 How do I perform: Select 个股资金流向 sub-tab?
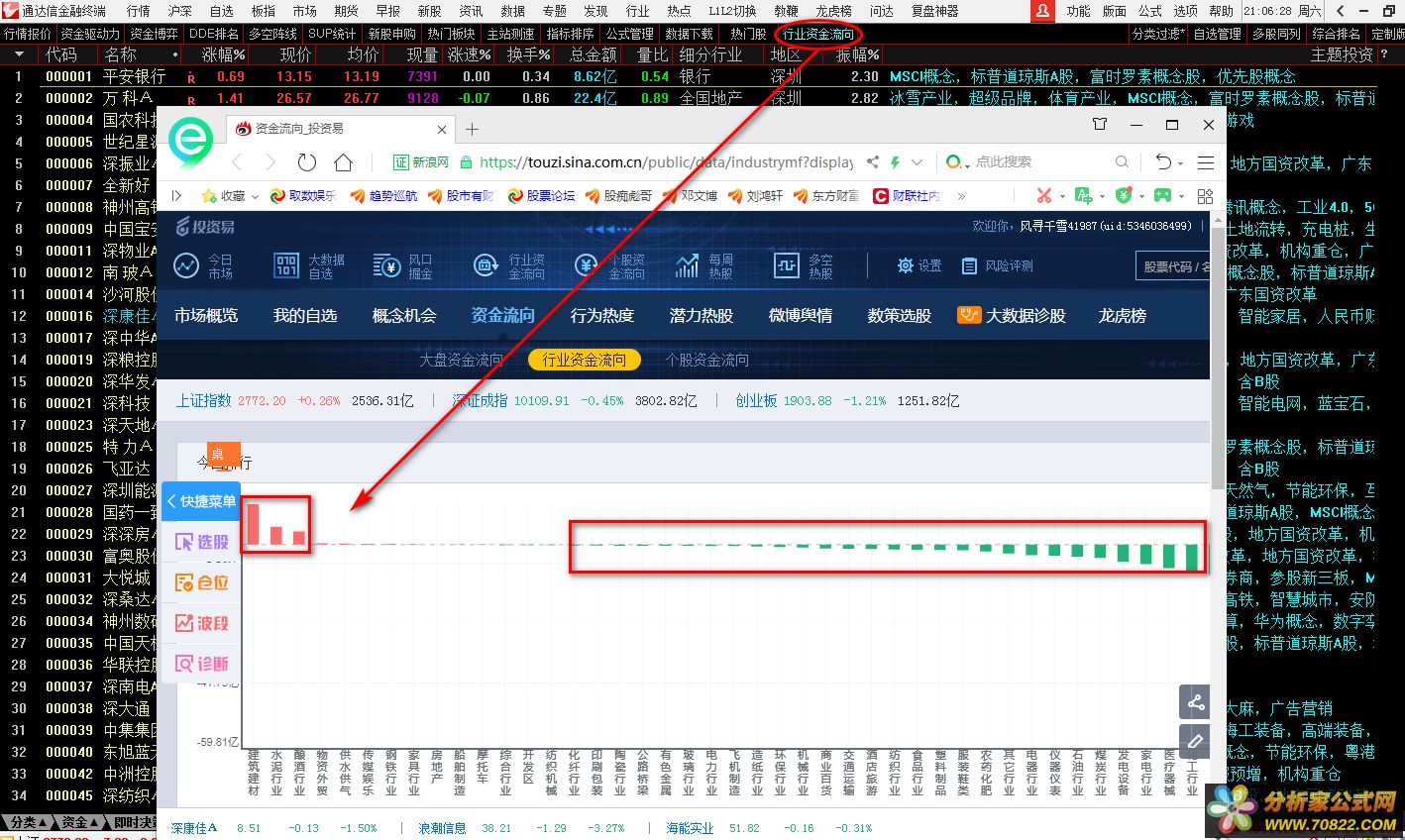pos(707,360)
